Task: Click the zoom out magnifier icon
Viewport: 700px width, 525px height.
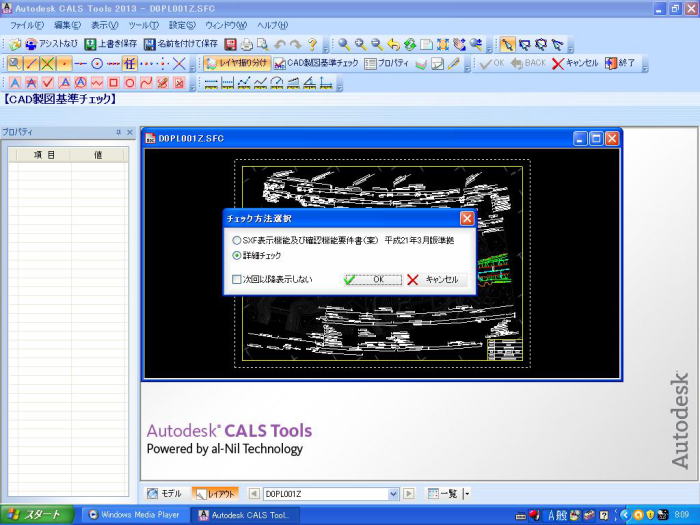Action: [x=377, y=44]
